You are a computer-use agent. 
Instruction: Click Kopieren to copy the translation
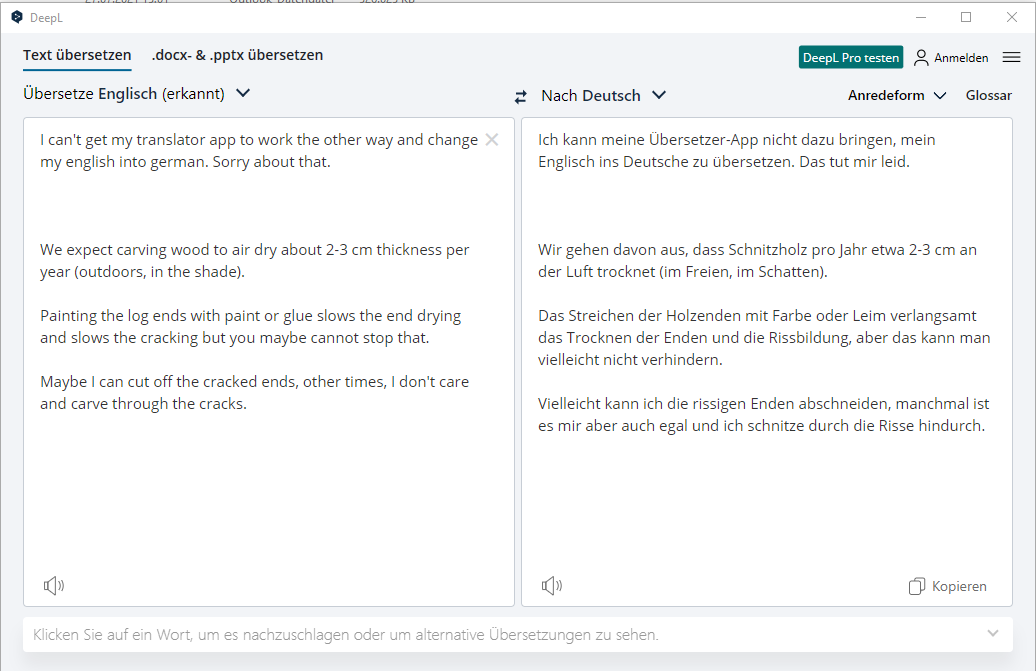(959, 586)
